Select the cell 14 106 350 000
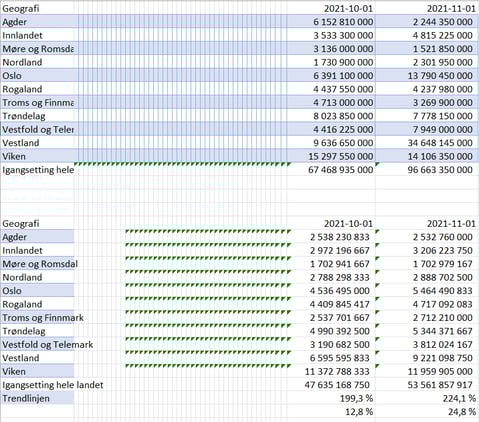 pyautogui.click(x=440, y=156)
